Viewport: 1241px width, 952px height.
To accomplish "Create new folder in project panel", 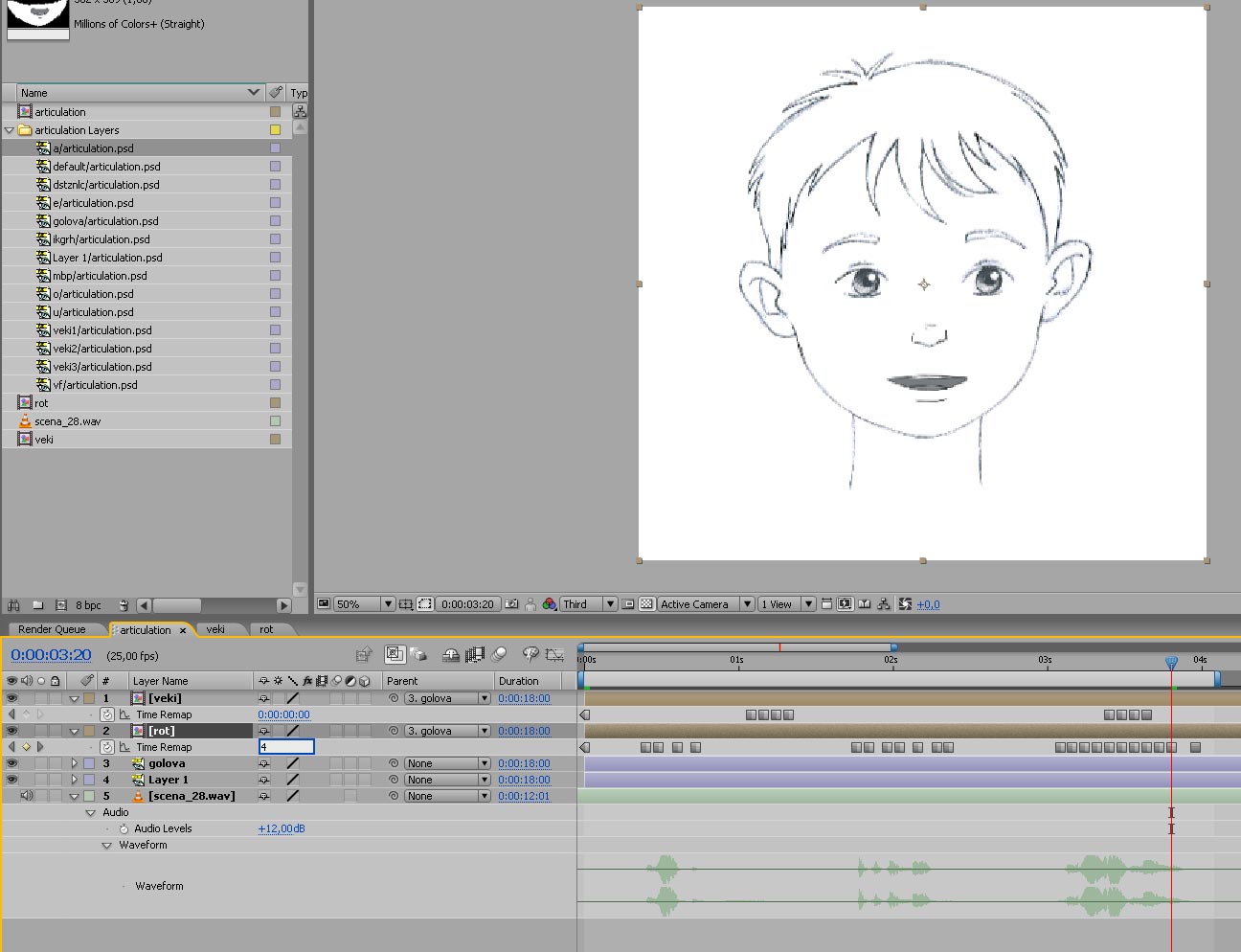I will (37, 605).
